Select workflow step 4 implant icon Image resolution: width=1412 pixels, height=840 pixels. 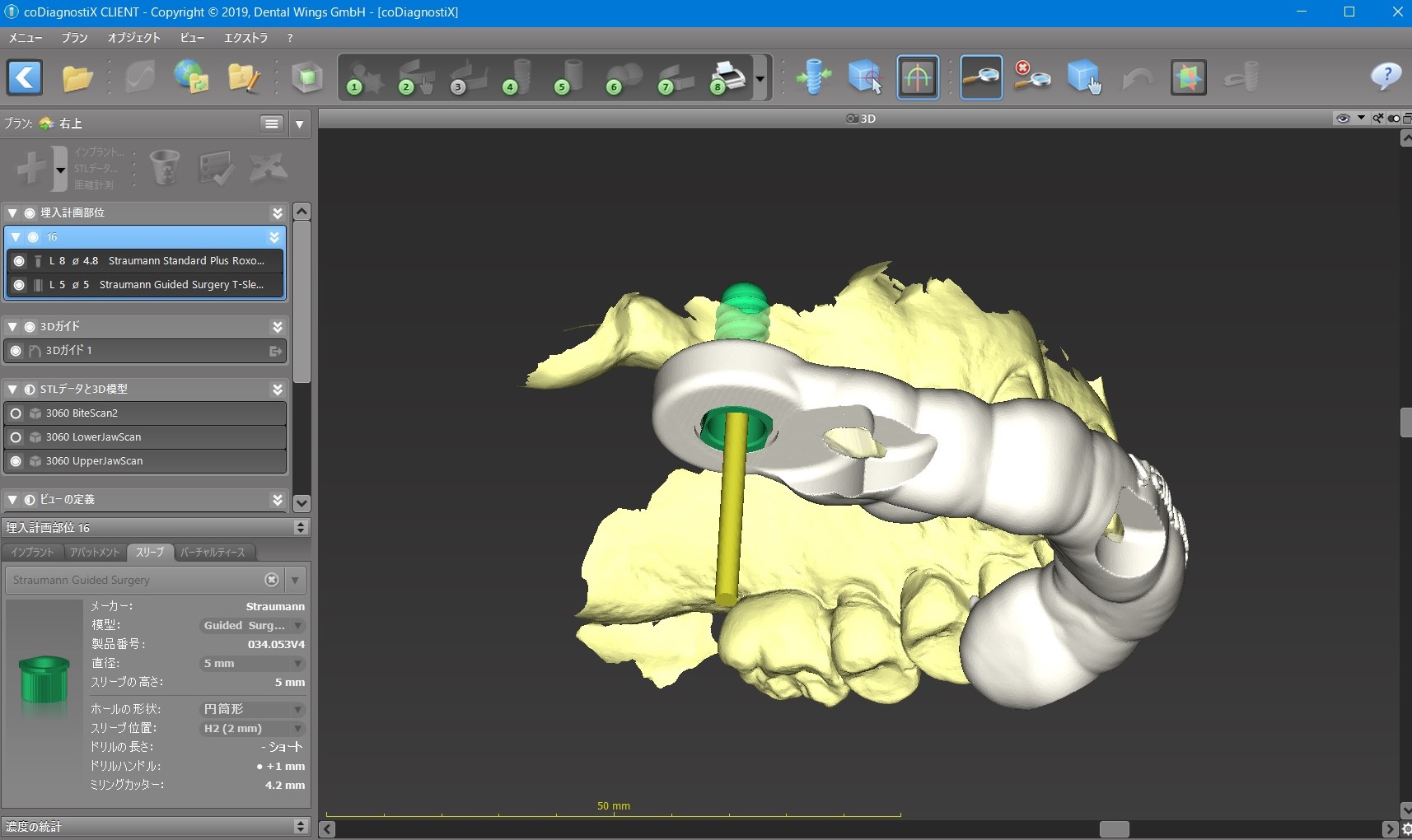(518, 78)
